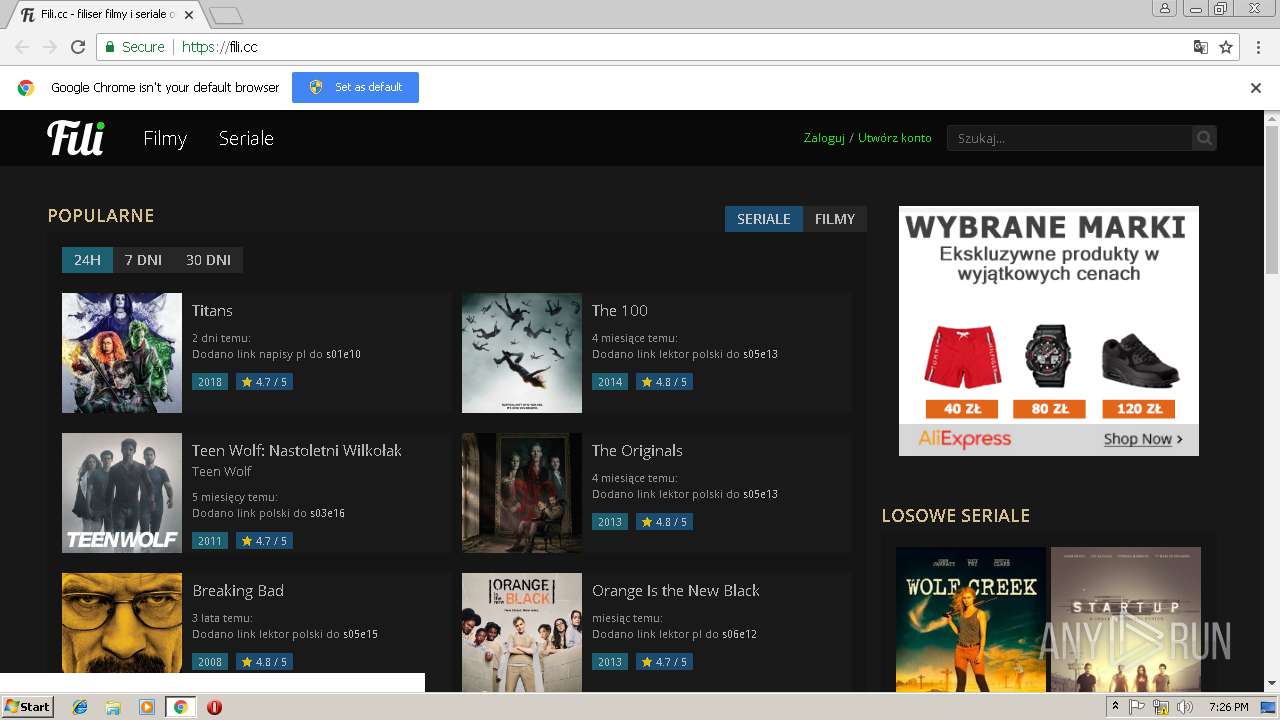1280x720 pixels.
Task: Click The Originals poster thumbnail
Action: click(522, 493)
